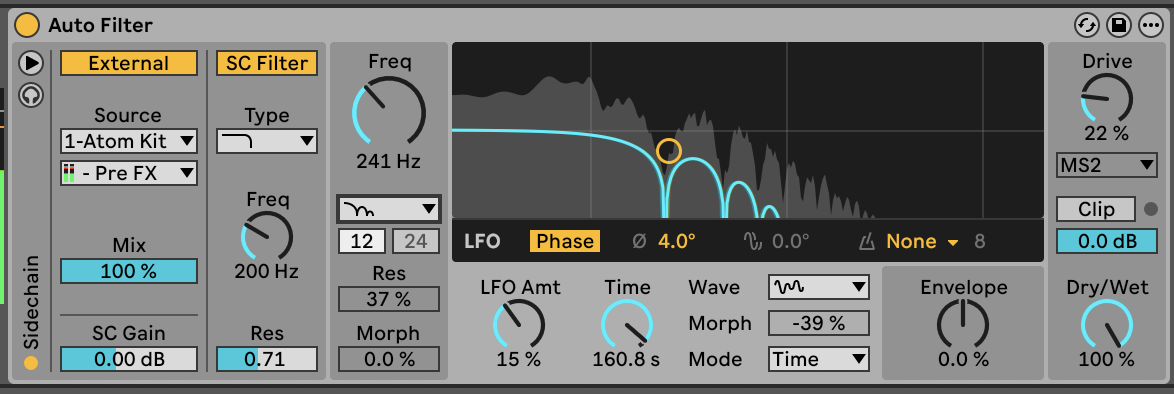
Task: Open the device options ellipsis menu
Action: (1151, 25)
